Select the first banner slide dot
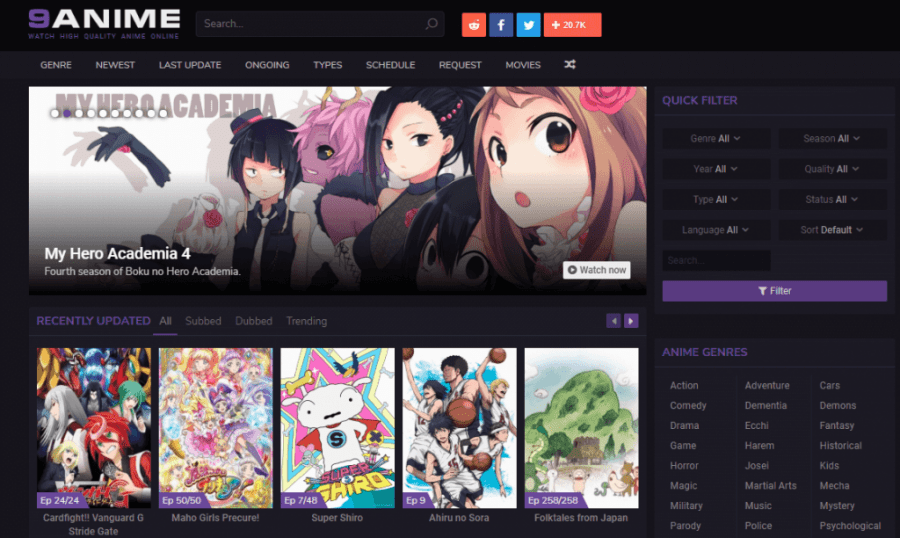Screen dimensions: 900x538 pos(55,114)
